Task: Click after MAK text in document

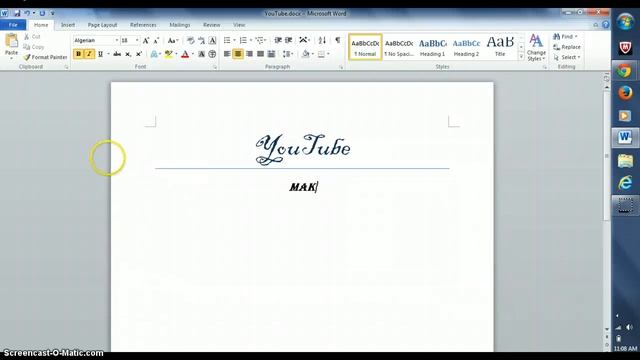Action: (x=318, y=187)
